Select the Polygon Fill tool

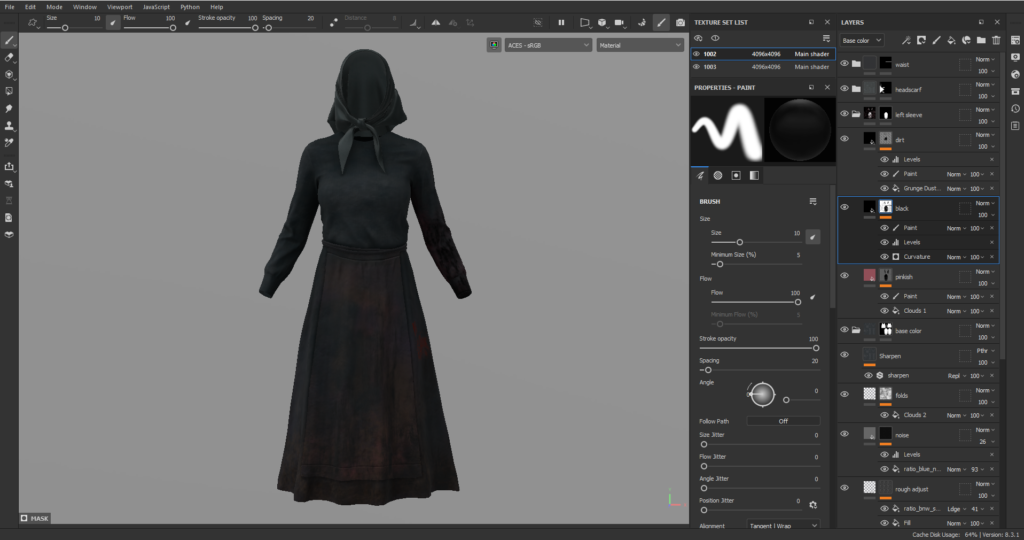click(x=9, y=91)
